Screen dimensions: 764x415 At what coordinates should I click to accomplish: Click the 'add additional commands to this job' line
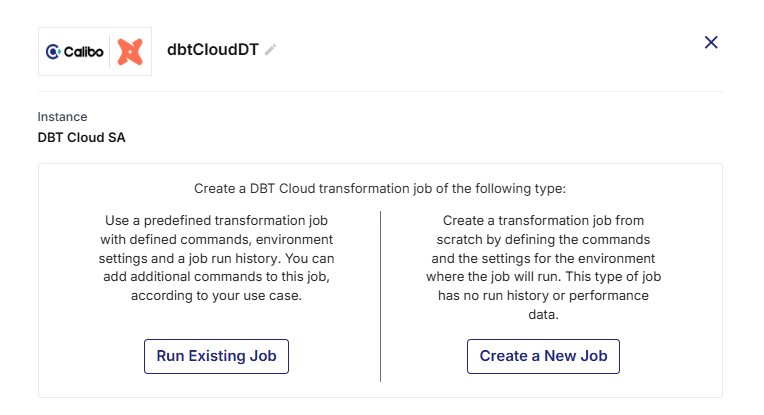(x=216, y=277)
